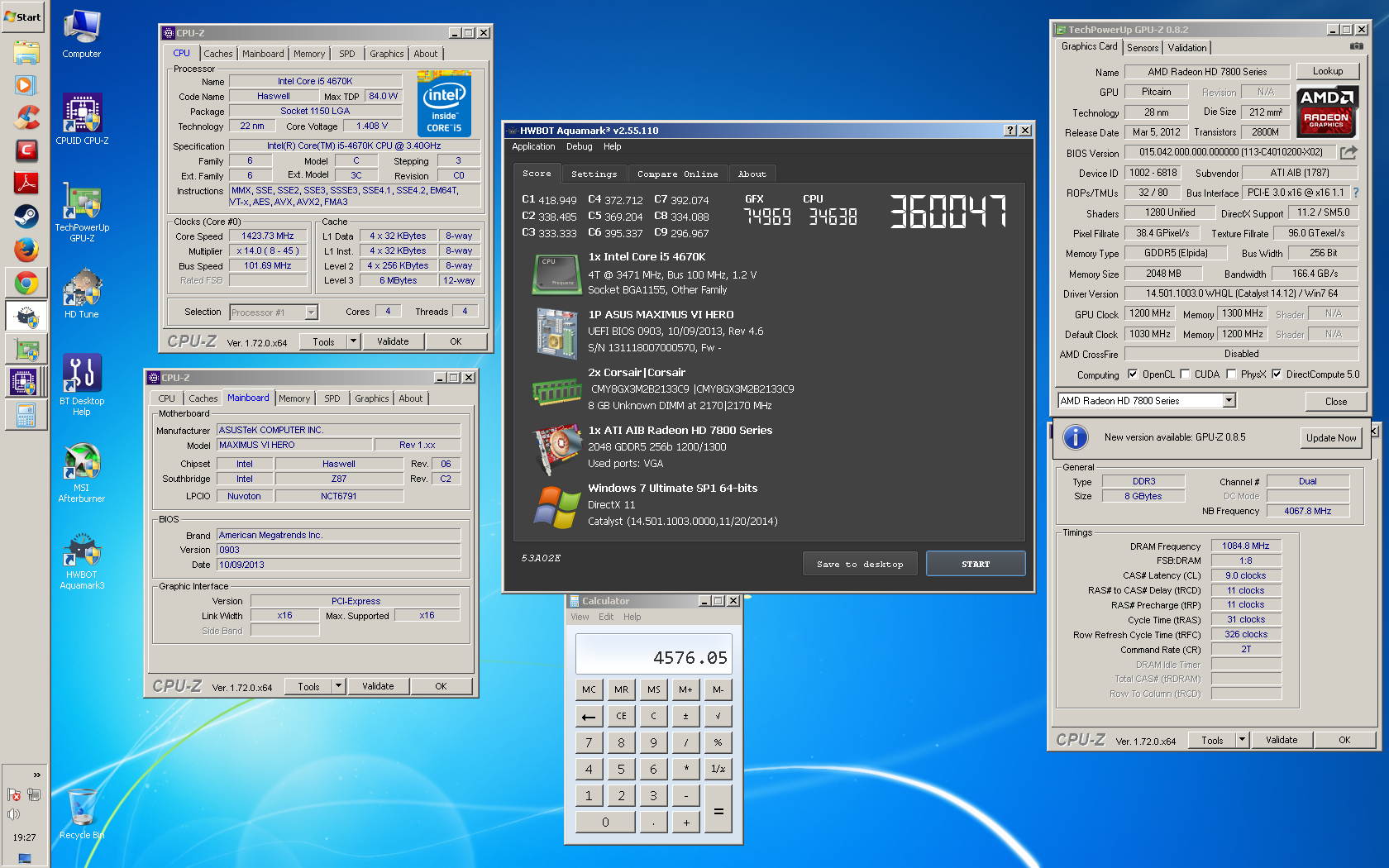This screenshot has width=1389, height=868.
Task: Open the Debug menu in Aquamark3
Action: tap(579, 146)
